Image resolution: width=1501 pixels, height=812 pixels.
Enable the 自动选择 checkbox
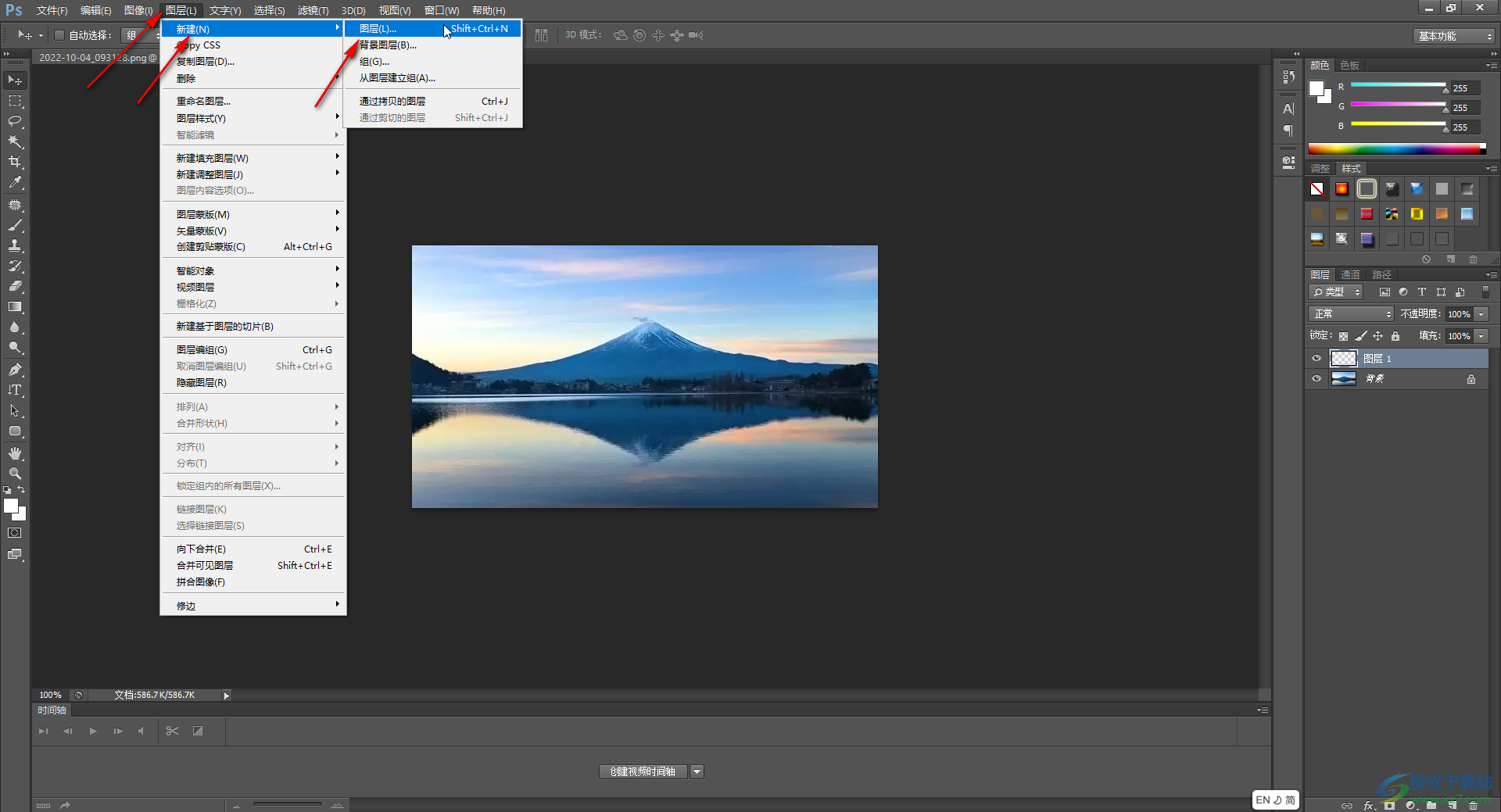[59, 35]
